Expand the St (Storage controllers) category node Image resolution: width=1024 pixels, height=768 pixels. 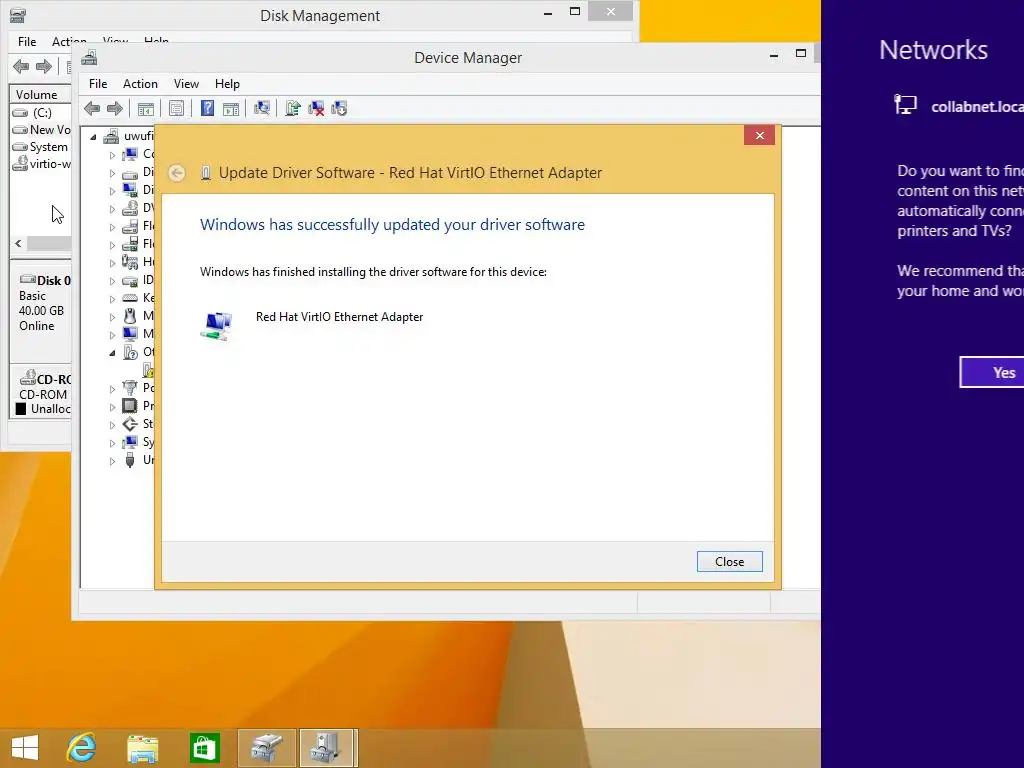[x=112, y=425]
